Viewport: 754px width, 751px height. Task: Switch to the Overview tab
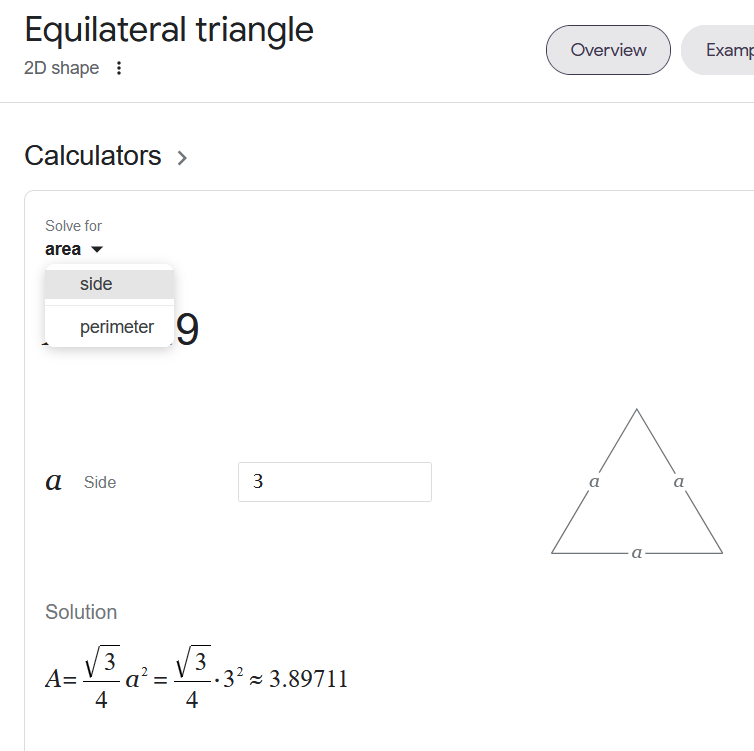click(608, 50)
